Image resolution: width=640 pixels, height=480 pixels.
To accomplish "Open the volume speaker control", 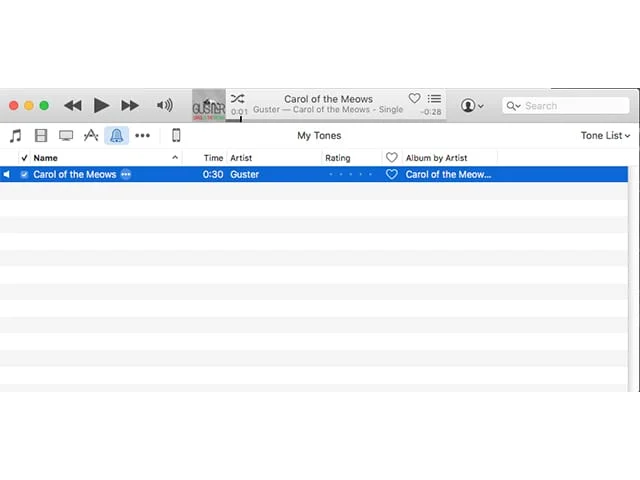I will (164, 105).
